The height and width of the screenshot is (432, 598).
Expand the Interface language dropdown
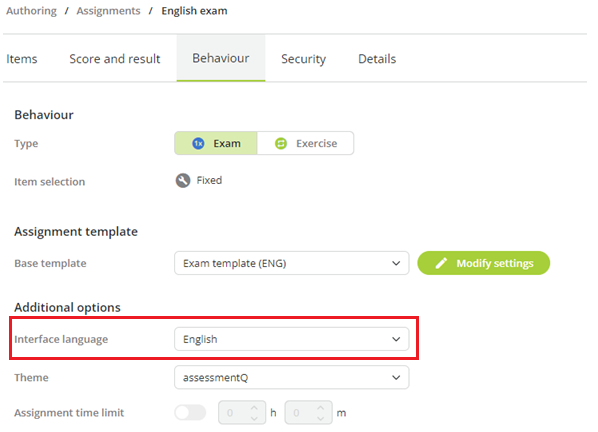click(292, 339)
